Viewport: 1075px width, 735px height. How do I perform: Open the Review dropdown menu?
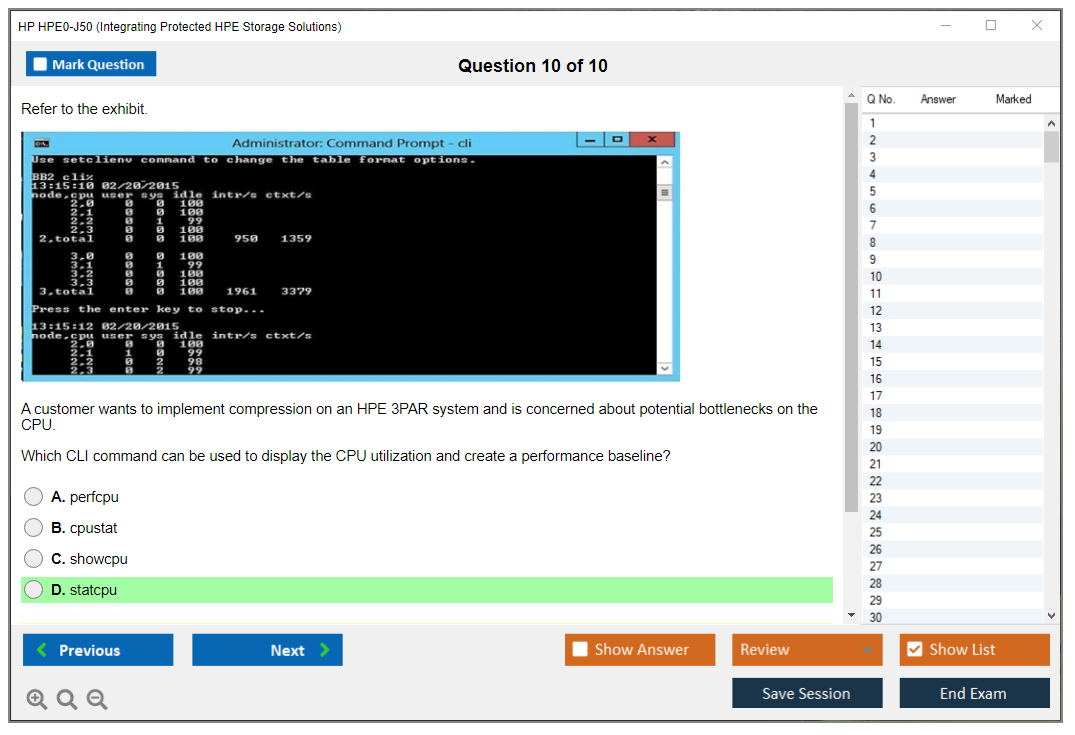coord(807,650)
